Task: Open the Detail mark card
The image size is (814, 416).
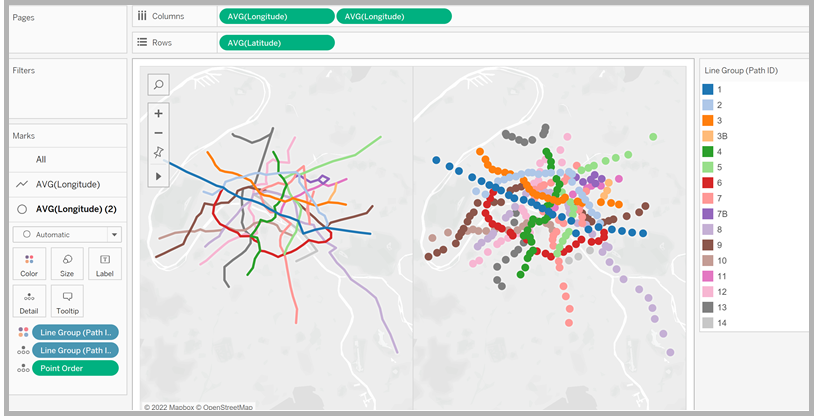Action: 29,301
